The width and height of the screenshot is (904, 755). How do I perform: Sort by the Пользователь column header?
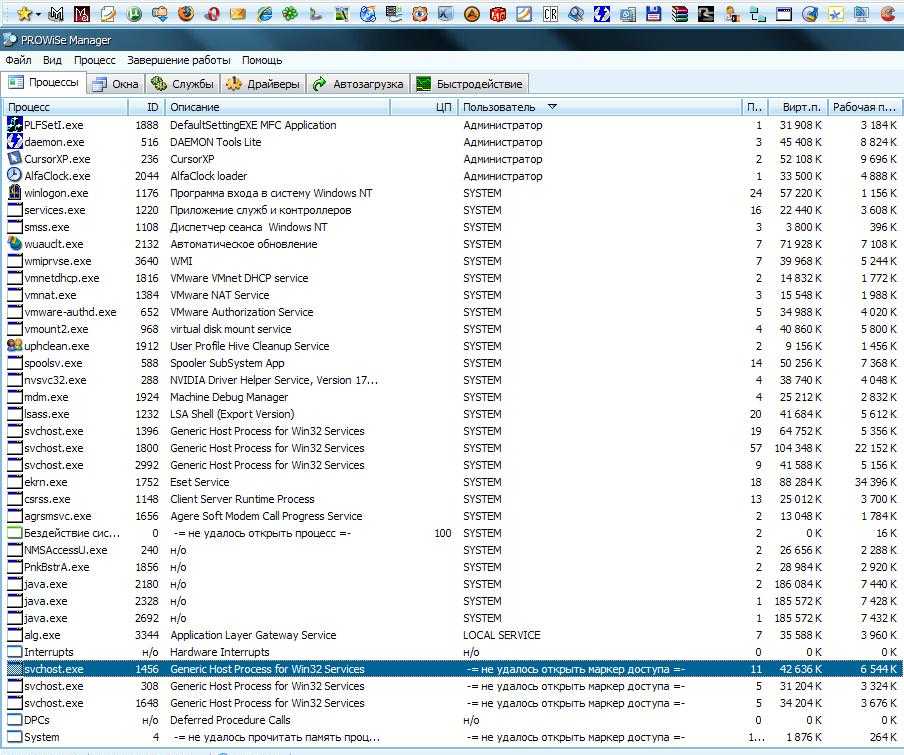600,107
